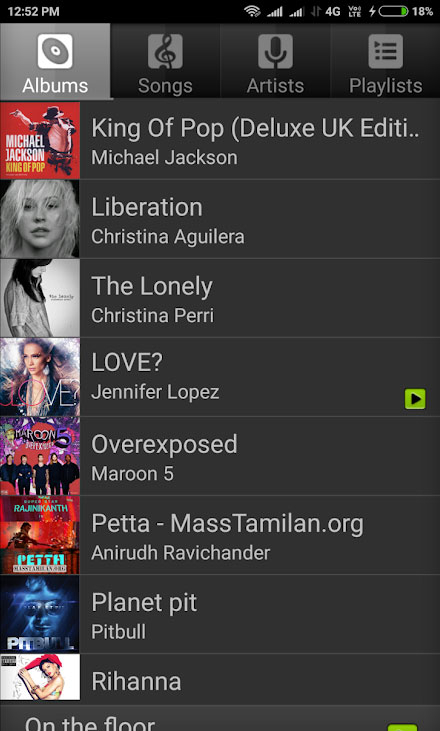440x731 pixels.
Task: Tap the Albums disc icon
Action: pyautogui.click(x=55, y=51)
